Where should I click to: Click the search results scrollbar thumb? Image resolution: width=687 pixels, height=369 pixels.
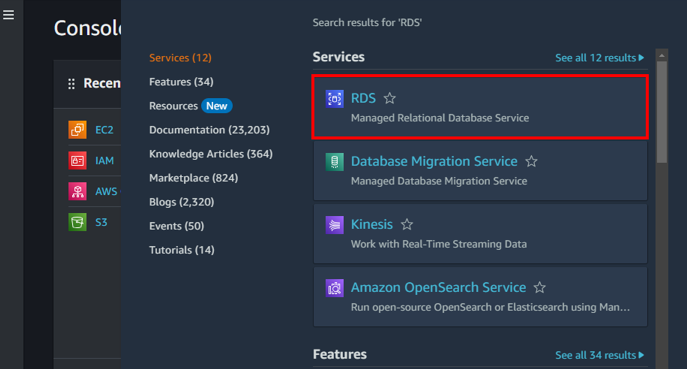[x=662, y=112]
